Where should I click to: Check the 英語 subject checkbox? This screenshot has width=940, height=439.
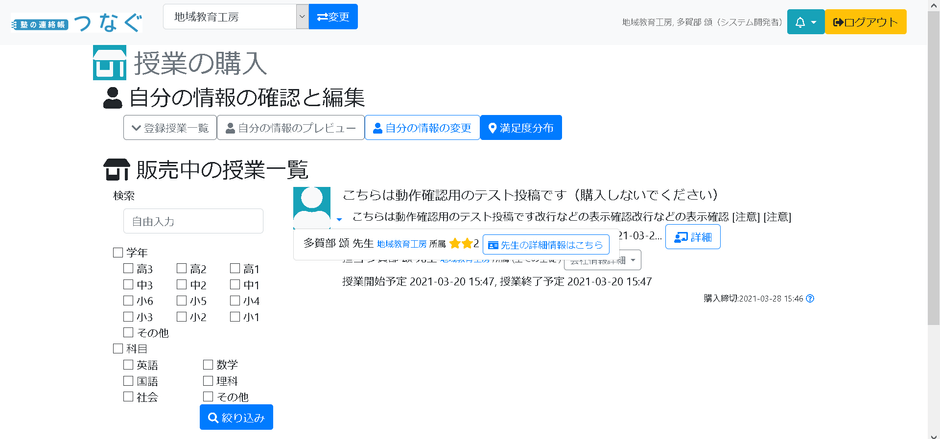coord(128,365)
